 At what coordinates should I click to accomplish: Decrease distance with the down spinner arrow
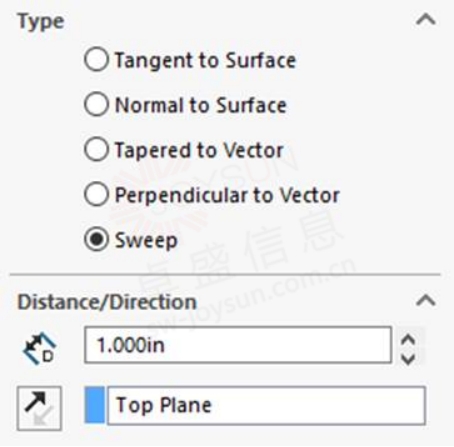(408, 359)
